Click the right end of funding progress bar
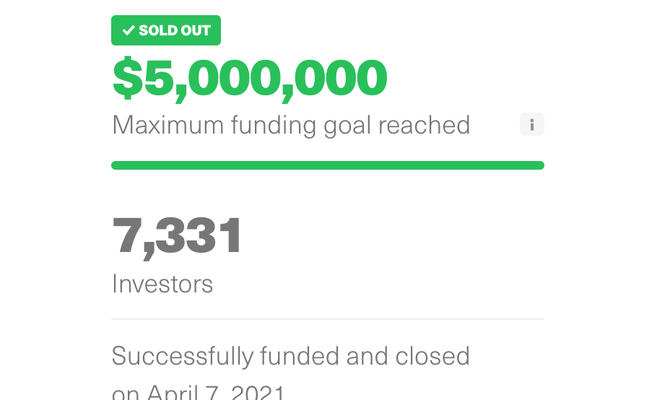The width and height of the screenshot is (670, 400). 539,165
